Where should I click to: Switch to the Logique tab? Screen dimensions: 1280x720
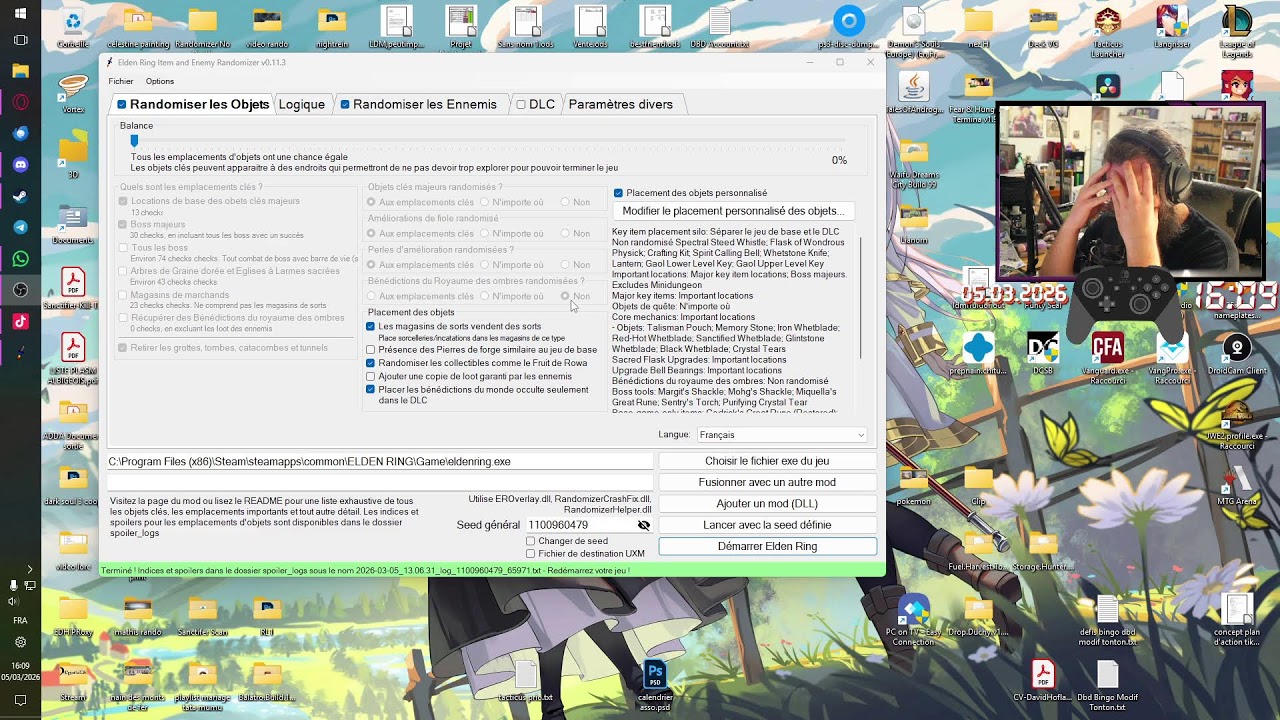click(x=301, y=104)
